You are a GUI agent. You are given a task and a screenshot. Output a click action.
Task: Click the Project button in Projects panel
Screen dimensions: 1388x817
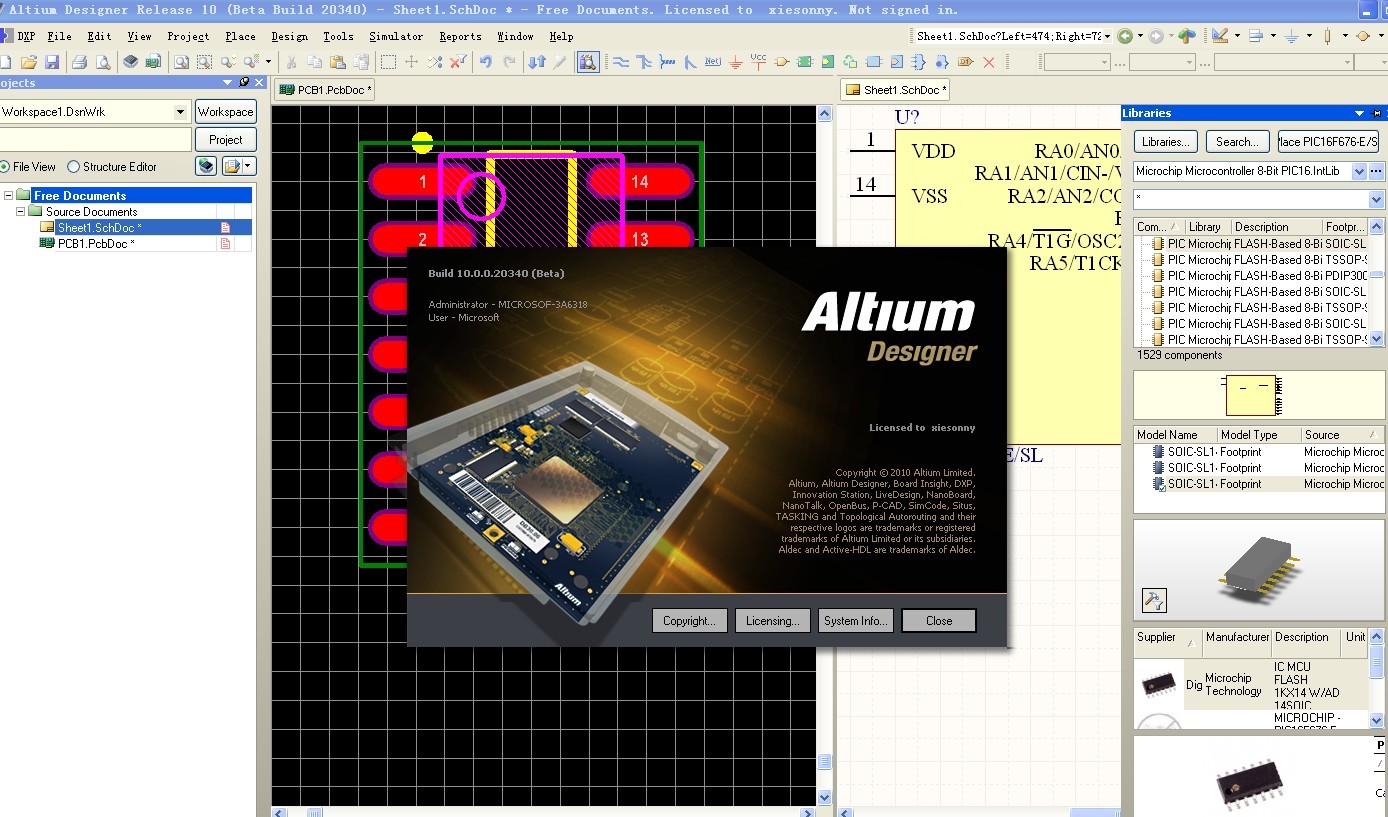[225, 140]
